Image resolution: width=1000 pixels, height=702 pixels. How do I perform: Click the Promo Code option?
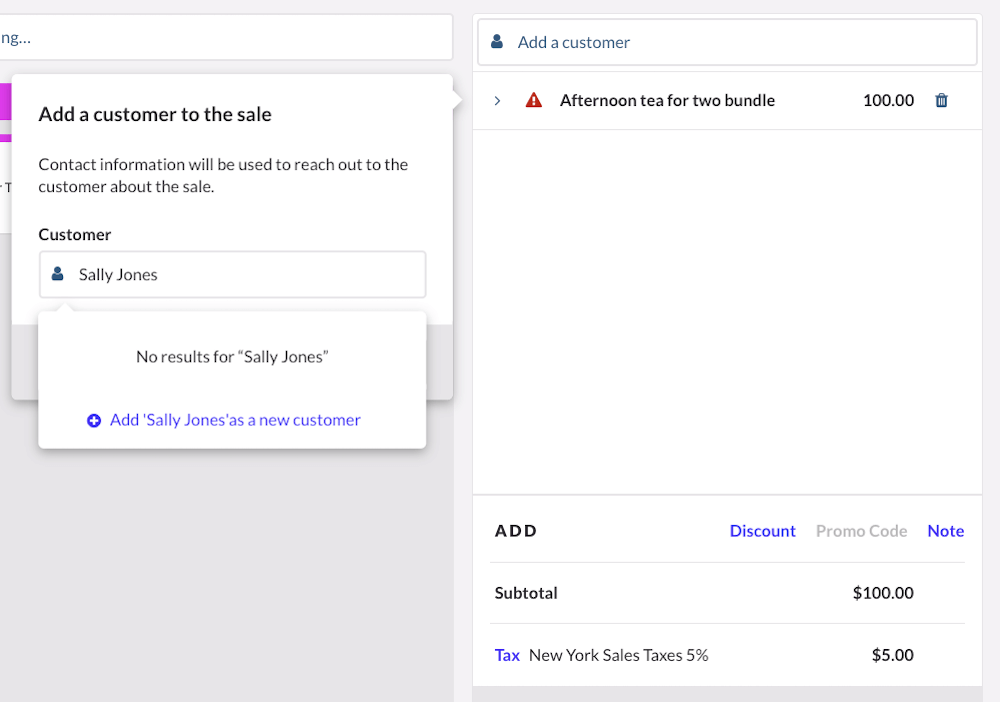[x=861, y=531]
